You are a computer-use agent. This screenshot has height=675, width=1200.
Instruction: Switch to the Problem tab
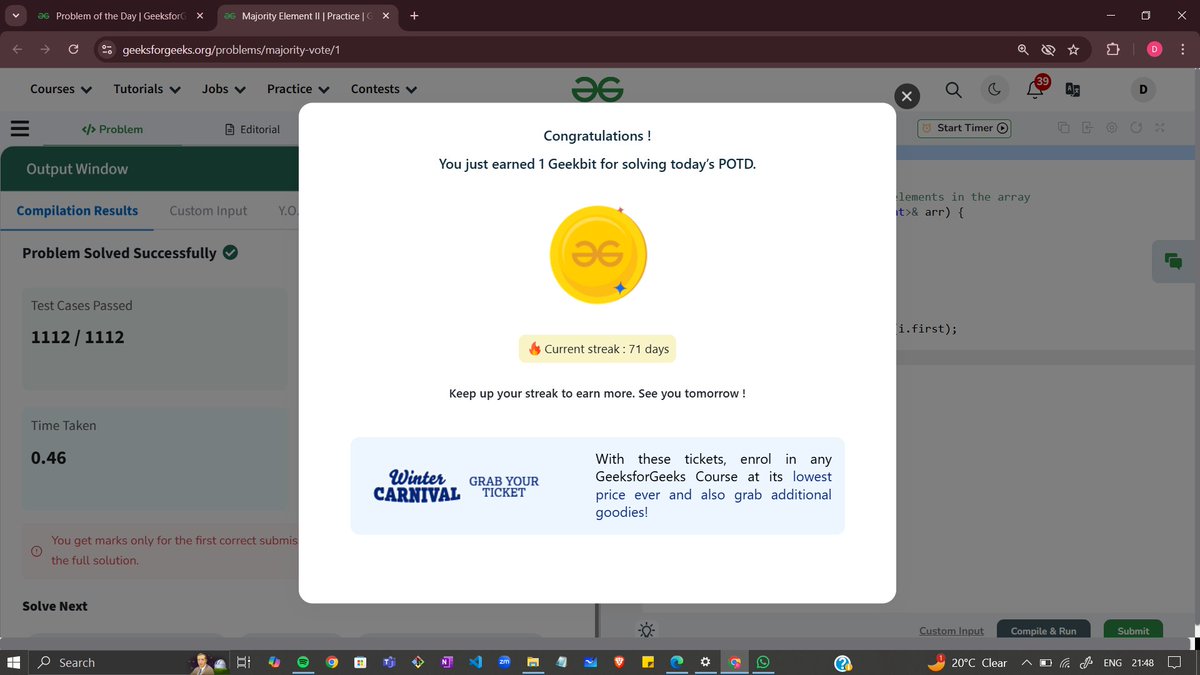[112, 129]
